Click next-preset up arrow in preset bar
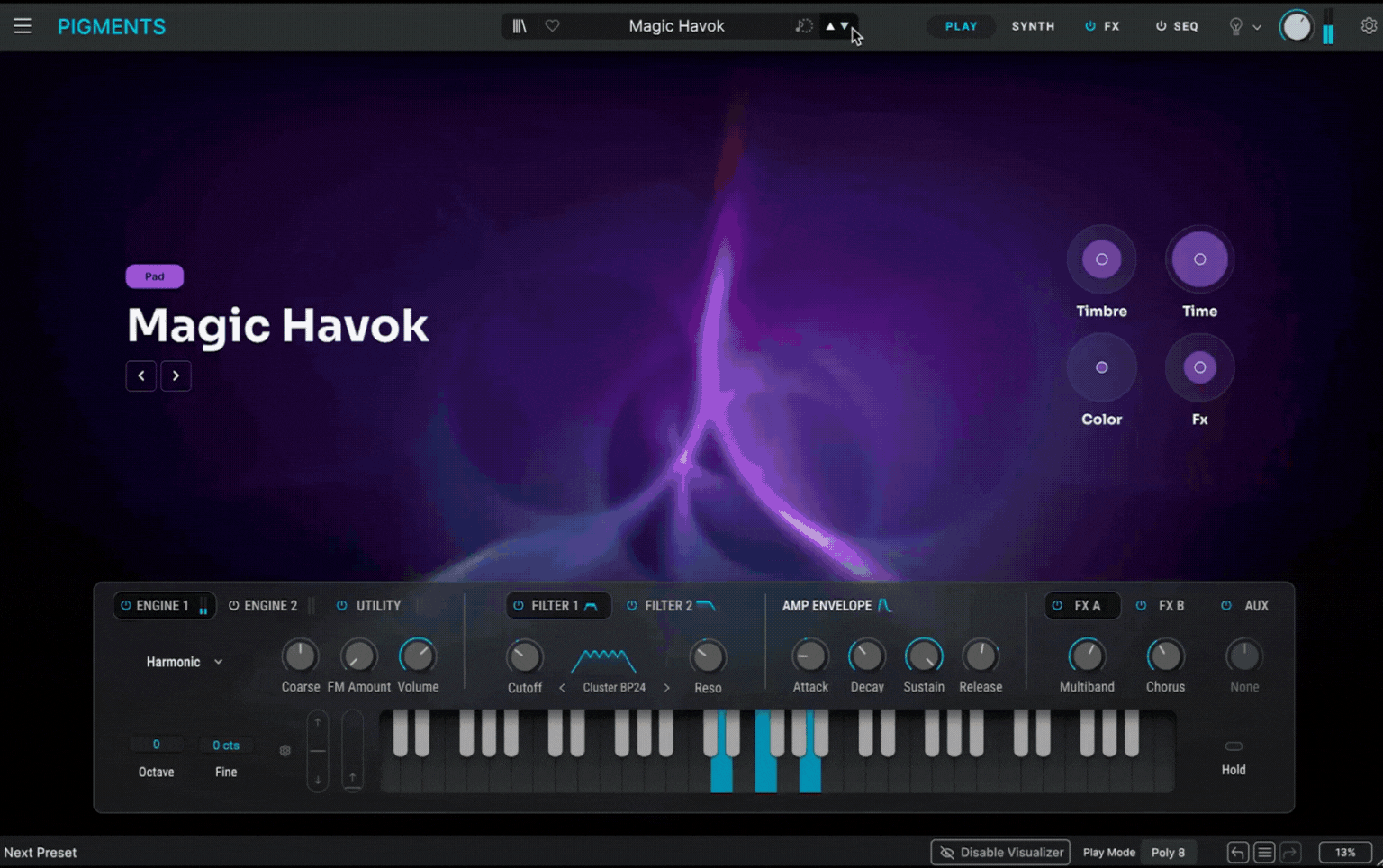This screenshot has height=868, width=1383. 830,26
